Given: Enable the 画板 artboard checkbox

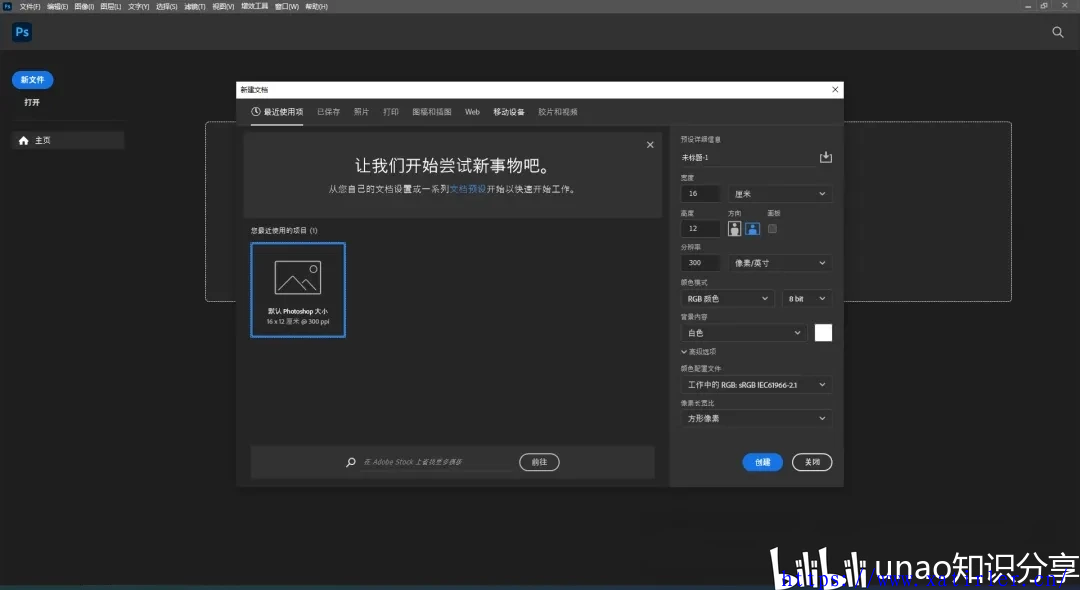Looking at the screenshot, I should [772, 229].
